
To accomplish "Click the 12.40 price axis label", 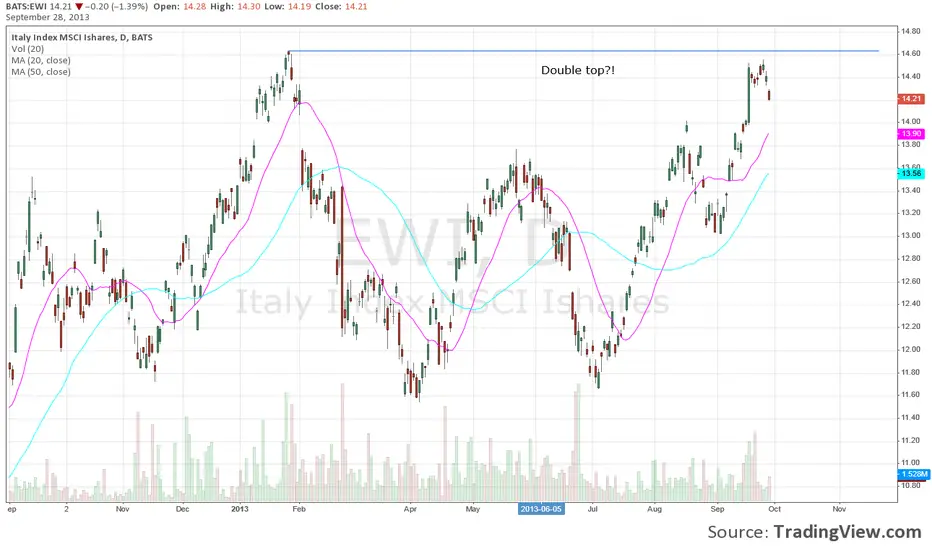I will click(911, 304).
